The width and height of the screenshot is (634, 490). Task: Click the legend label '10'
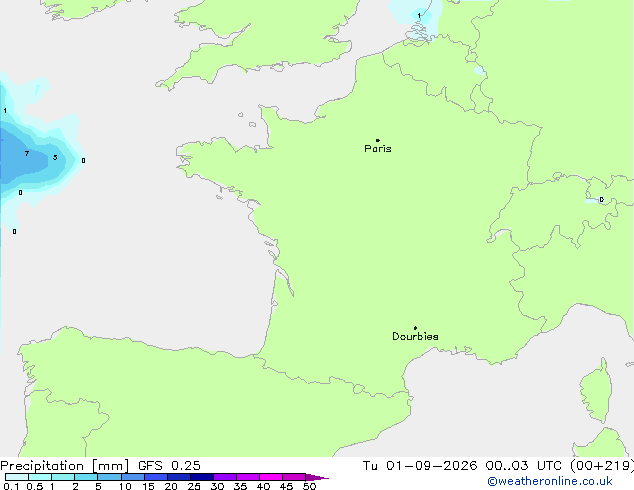click(x=125, y=486)
